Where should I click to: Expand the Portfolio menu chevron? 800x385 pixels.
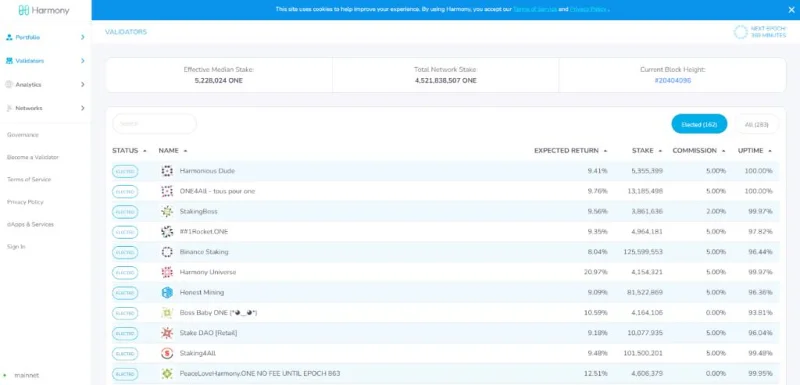click(x=83, y=37)
